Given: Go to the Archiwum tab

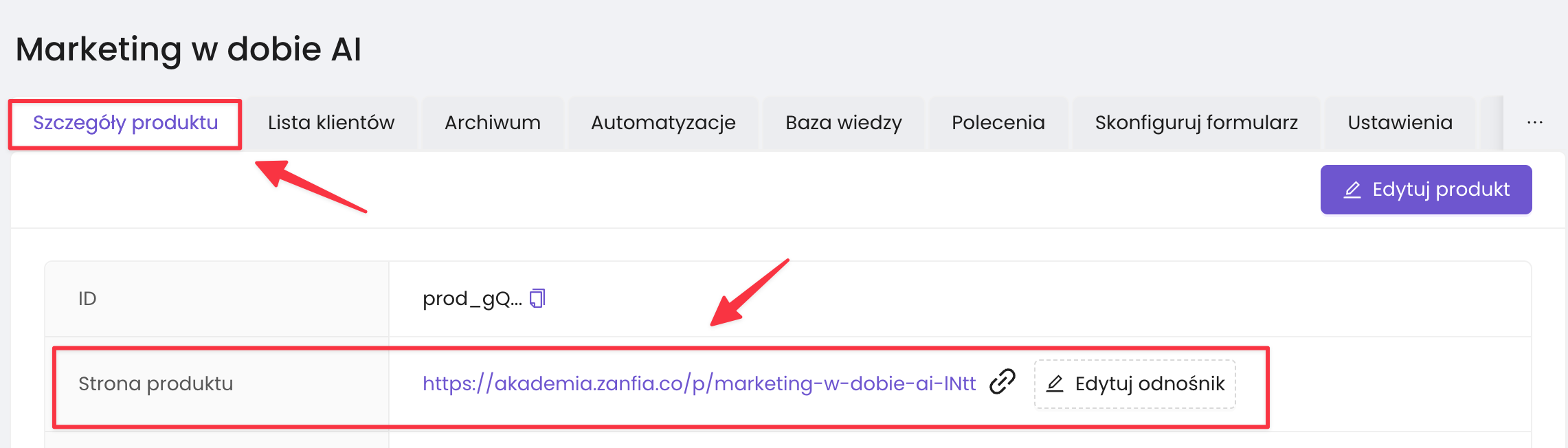Looking at the screenshot, I should click(492, 123).
